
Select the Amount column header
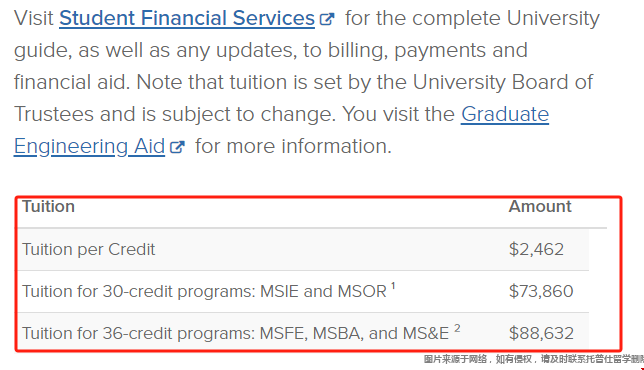pos(540,207)
